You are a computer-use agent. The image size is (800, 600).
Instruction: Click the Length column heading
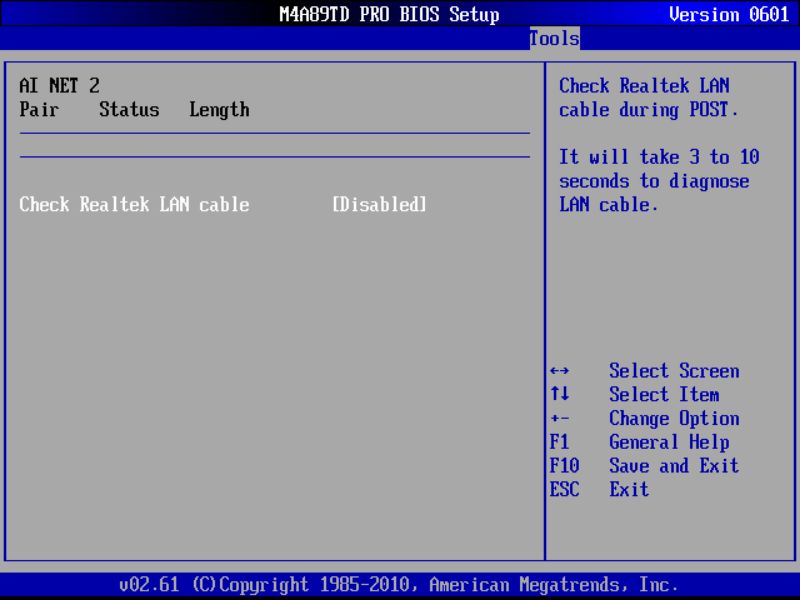point(218,109)
